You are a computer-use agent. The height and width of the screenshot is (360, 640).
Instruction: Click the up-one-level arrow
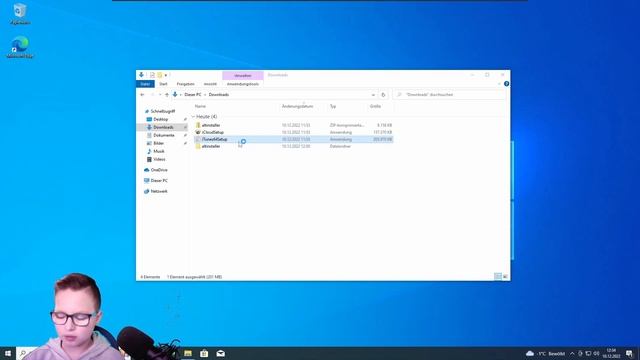pyautogui.click(x=167, y=95)
